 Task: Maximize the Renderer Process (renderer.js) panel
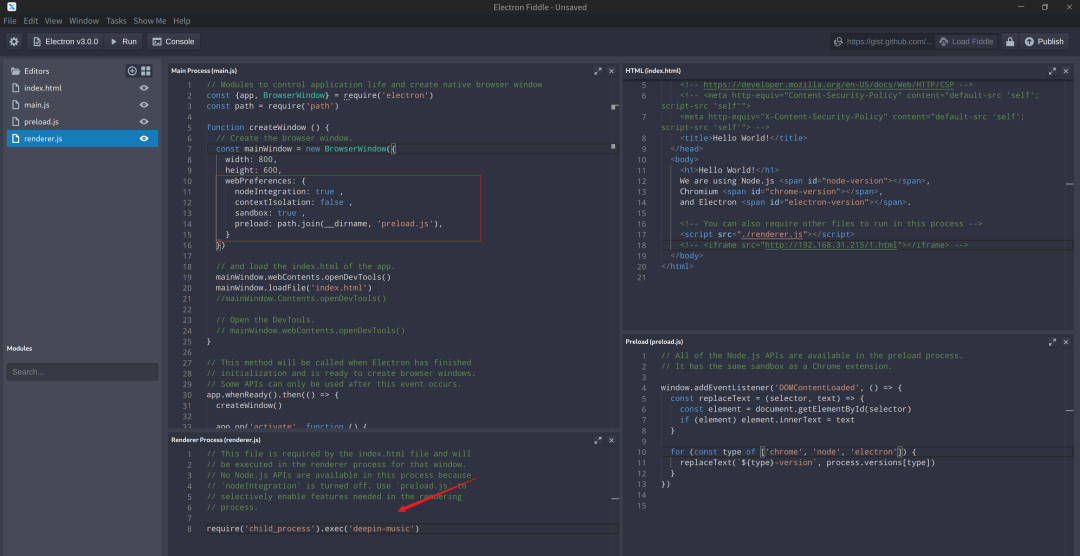click(x=597, y=440)
